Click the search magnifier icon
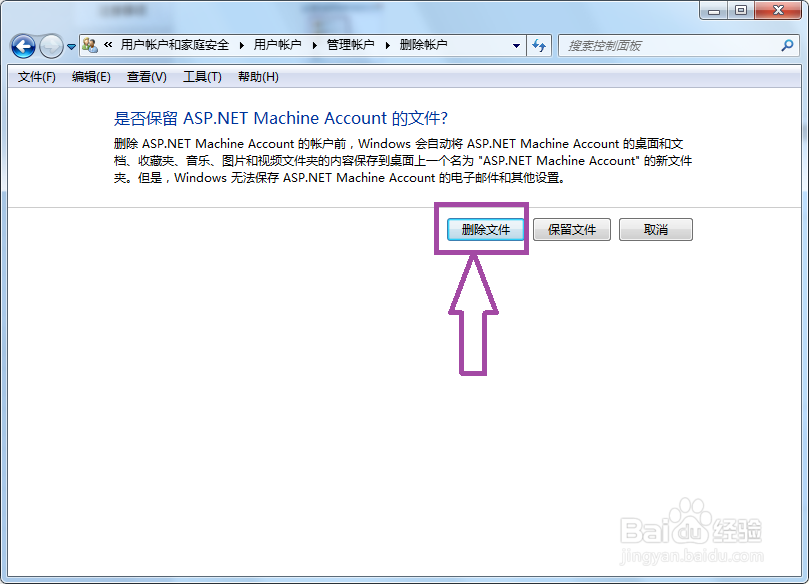This screenshot has height=584, width=809. (x=787, y=45)
